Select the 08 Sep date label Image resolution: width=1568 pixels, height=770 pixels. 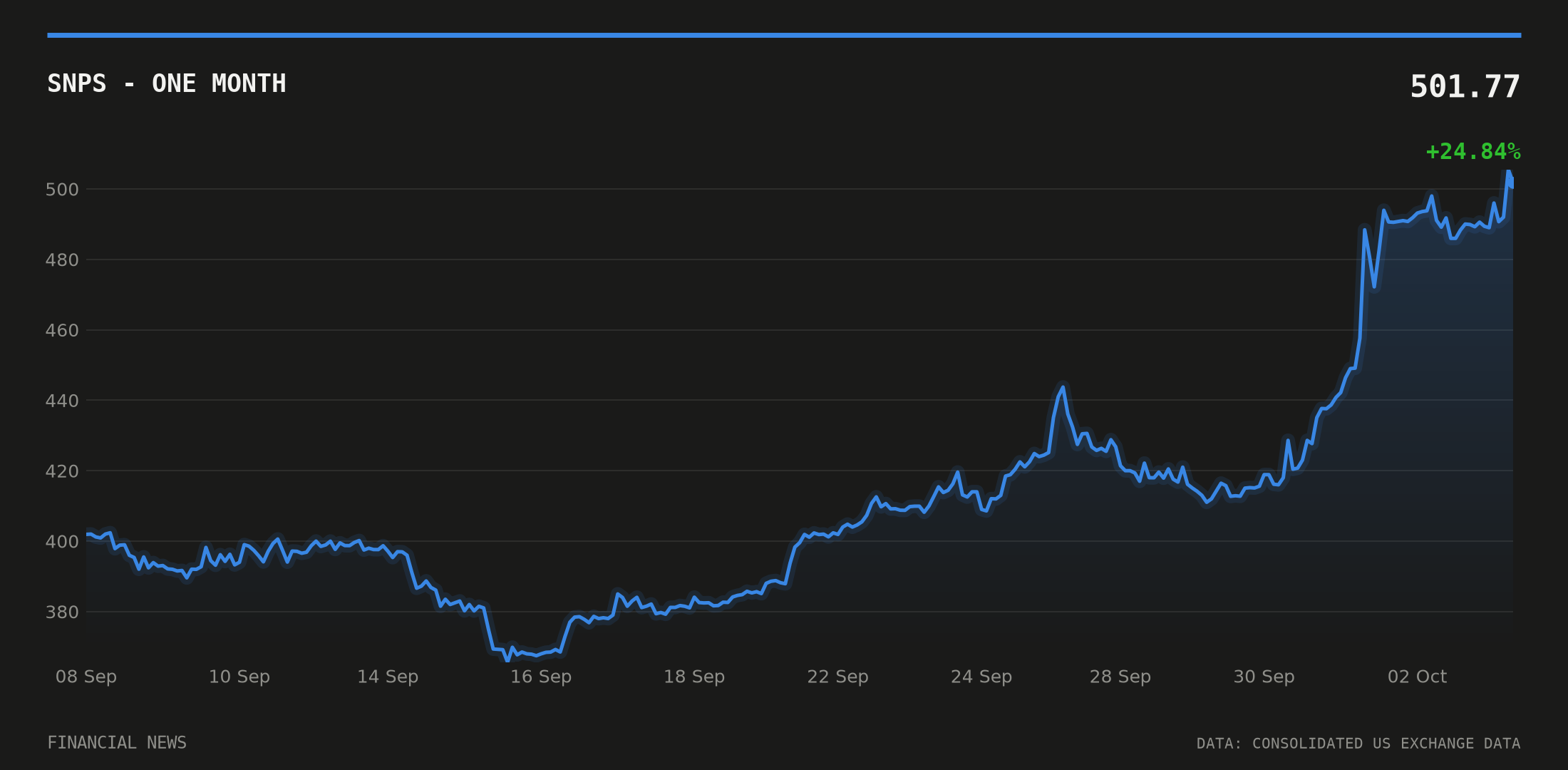click(x=86, y=677)
